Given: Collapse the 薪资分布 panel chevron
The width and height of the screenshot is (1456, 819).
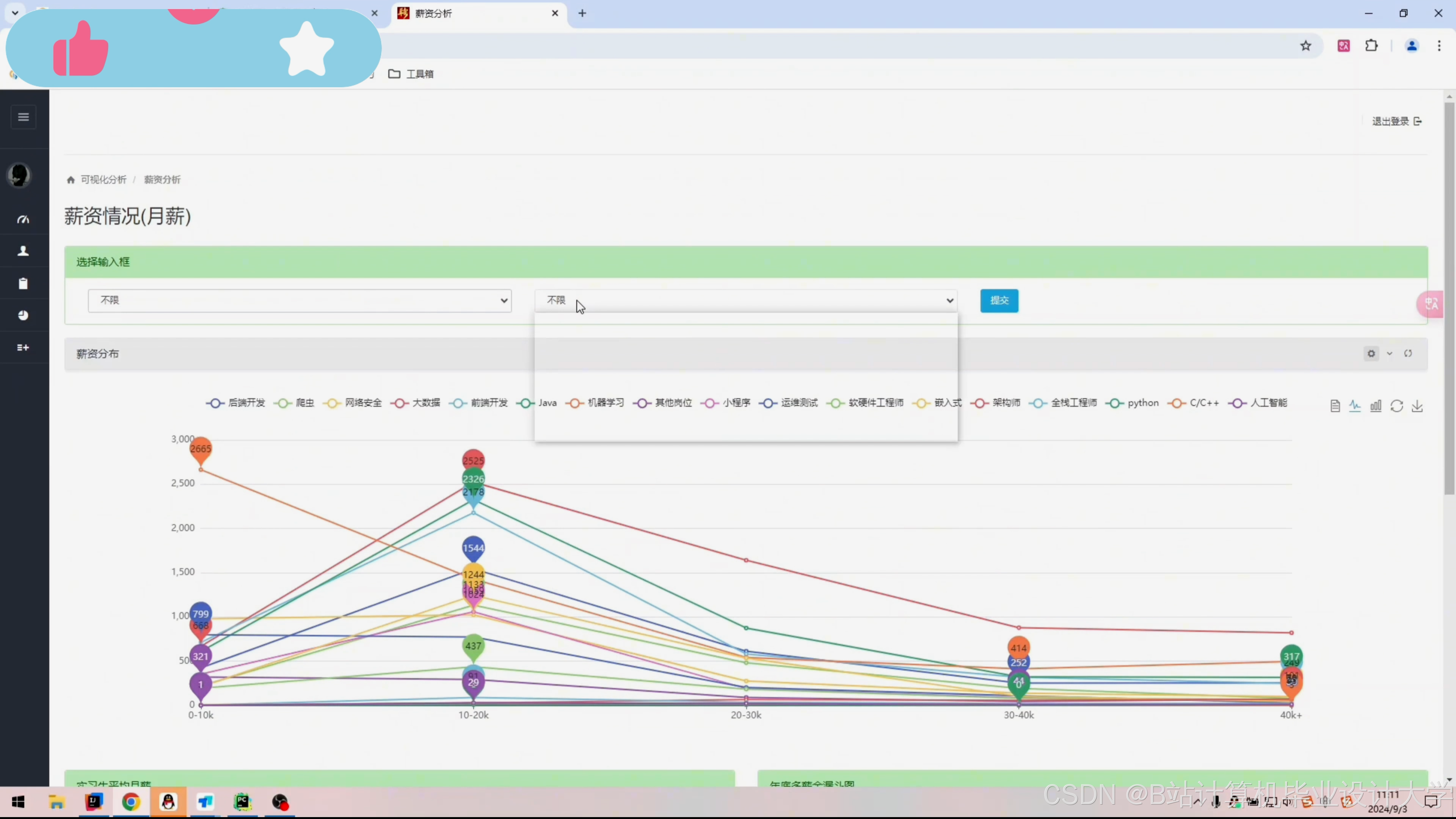Looking at the screenshot, I should coord(1390,354).
